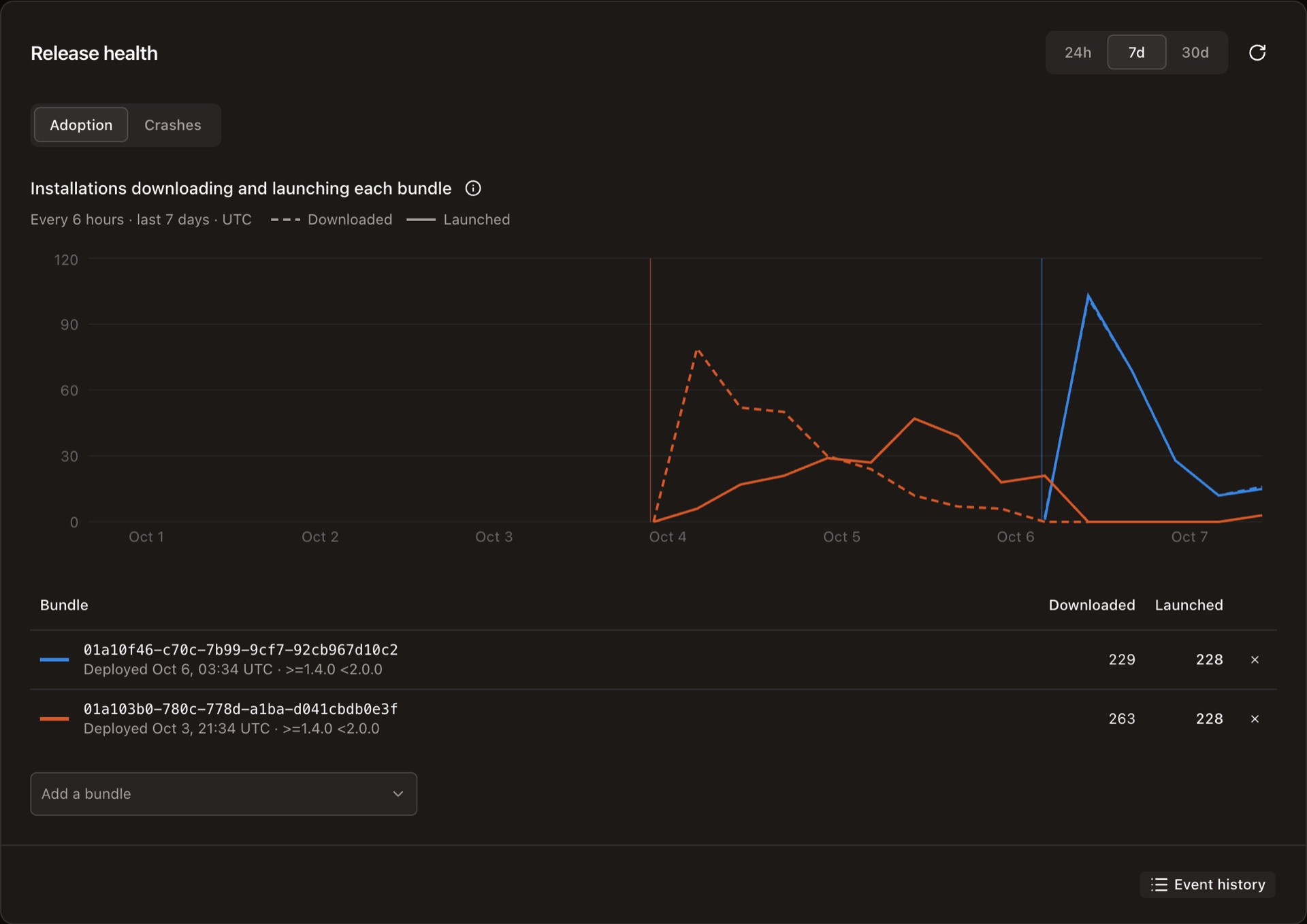The image size is (1307, 924).
Task: Click the 120 y-axis label
Action: [x=66, y=260]
